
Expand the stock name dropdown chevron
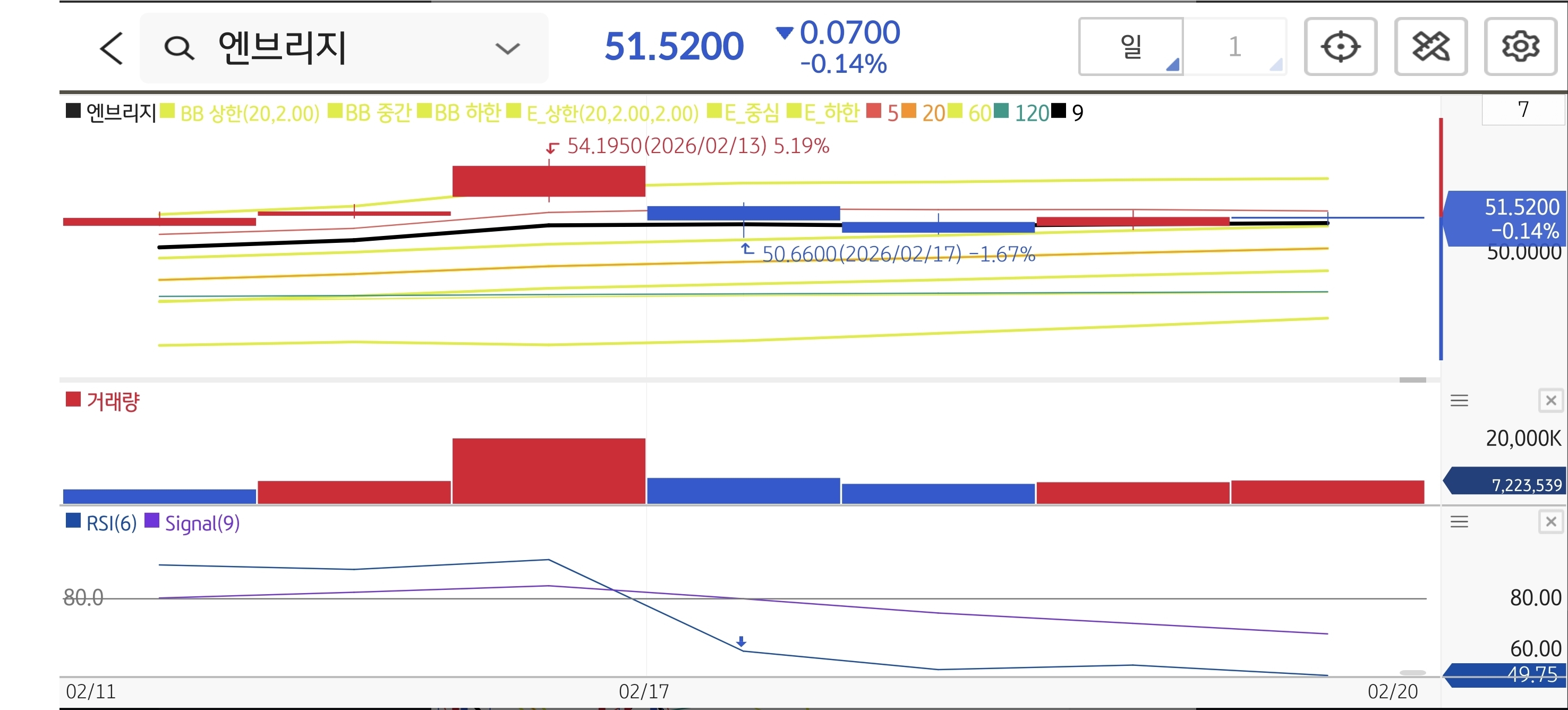[507, 48]
